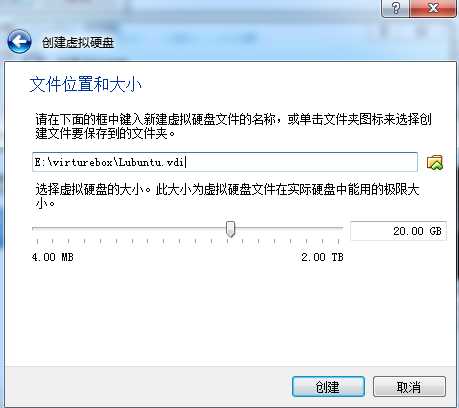The image size is (459, 408).
Task: Click the question mark help button
Action: point(396,8)
